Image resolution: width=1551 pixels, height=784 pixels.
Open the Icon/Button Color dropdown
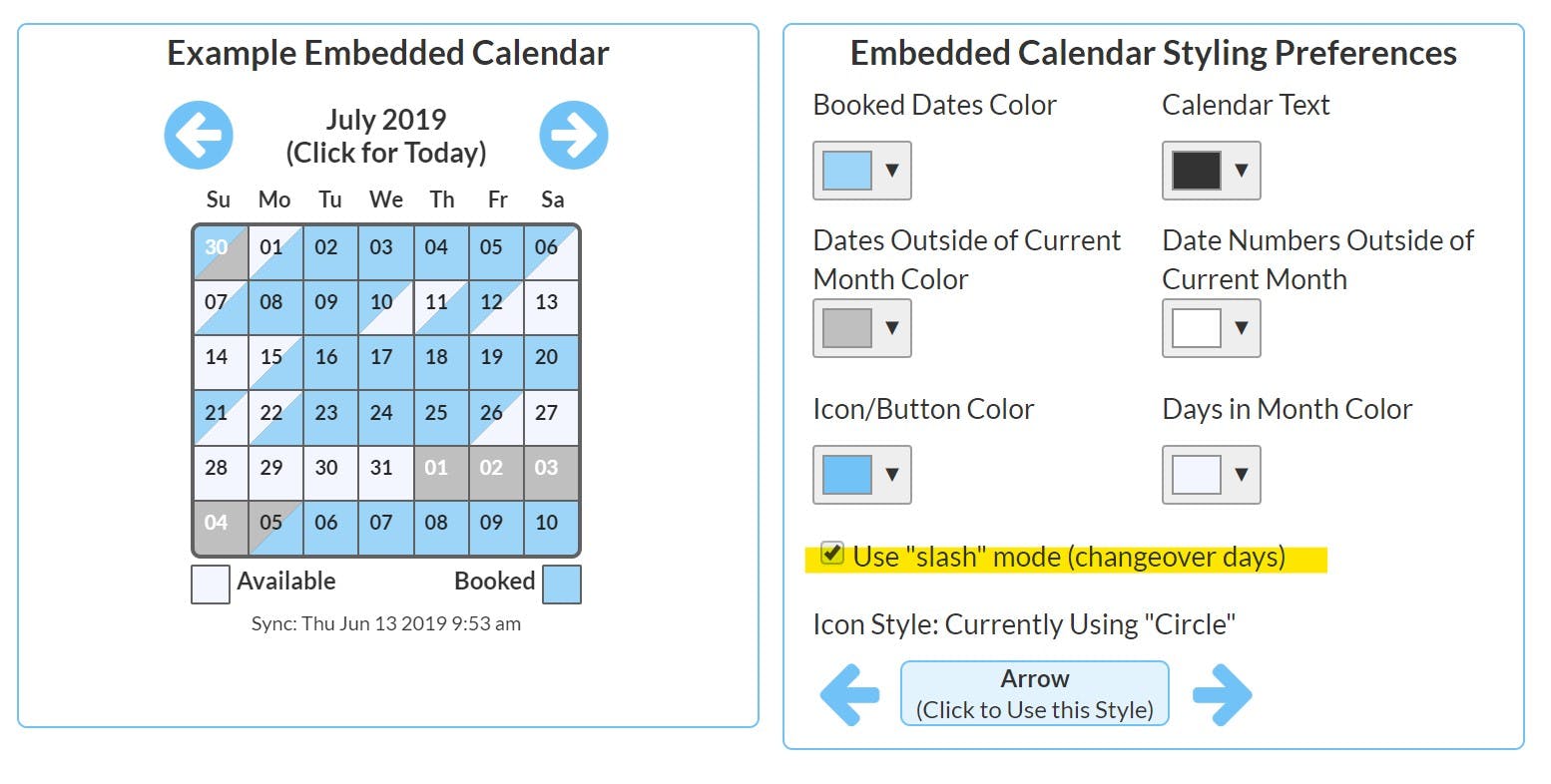[893, 474]
